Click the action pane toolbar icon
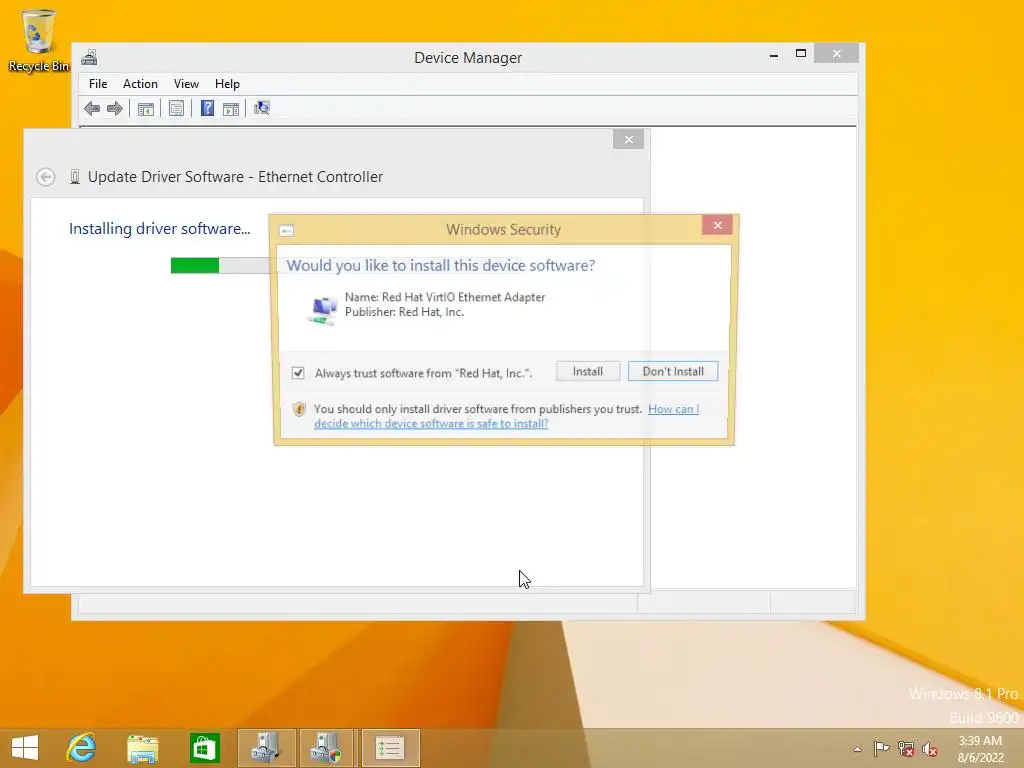The image size is (1024, 768). click(231, 108)
